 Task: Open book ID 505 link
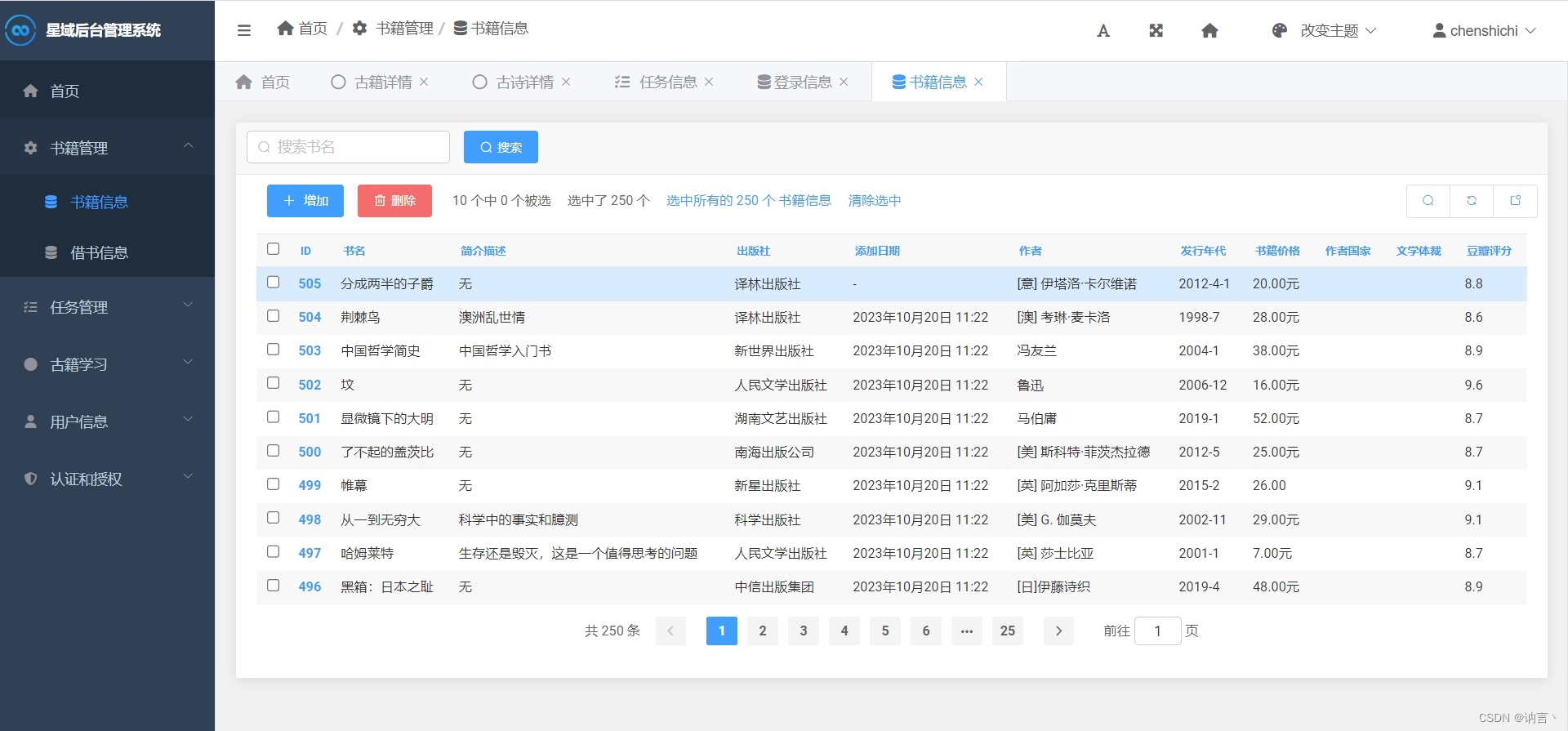(x=310, y=283)
